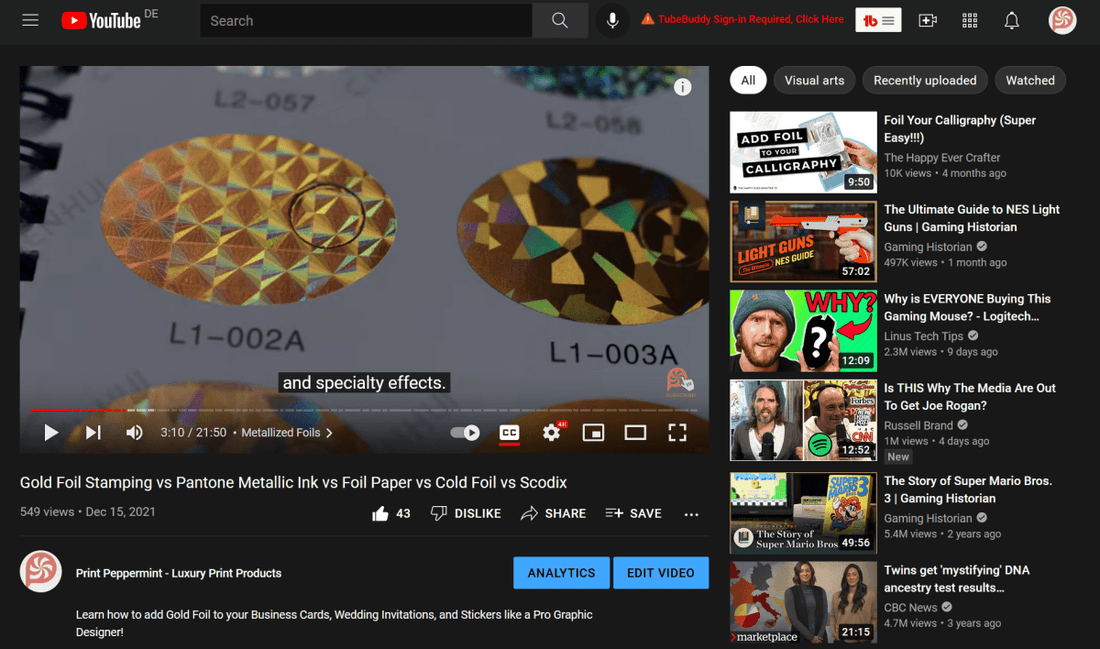Mute the video volume
This screenshot has height=649, width=1100.
point(134,433)
